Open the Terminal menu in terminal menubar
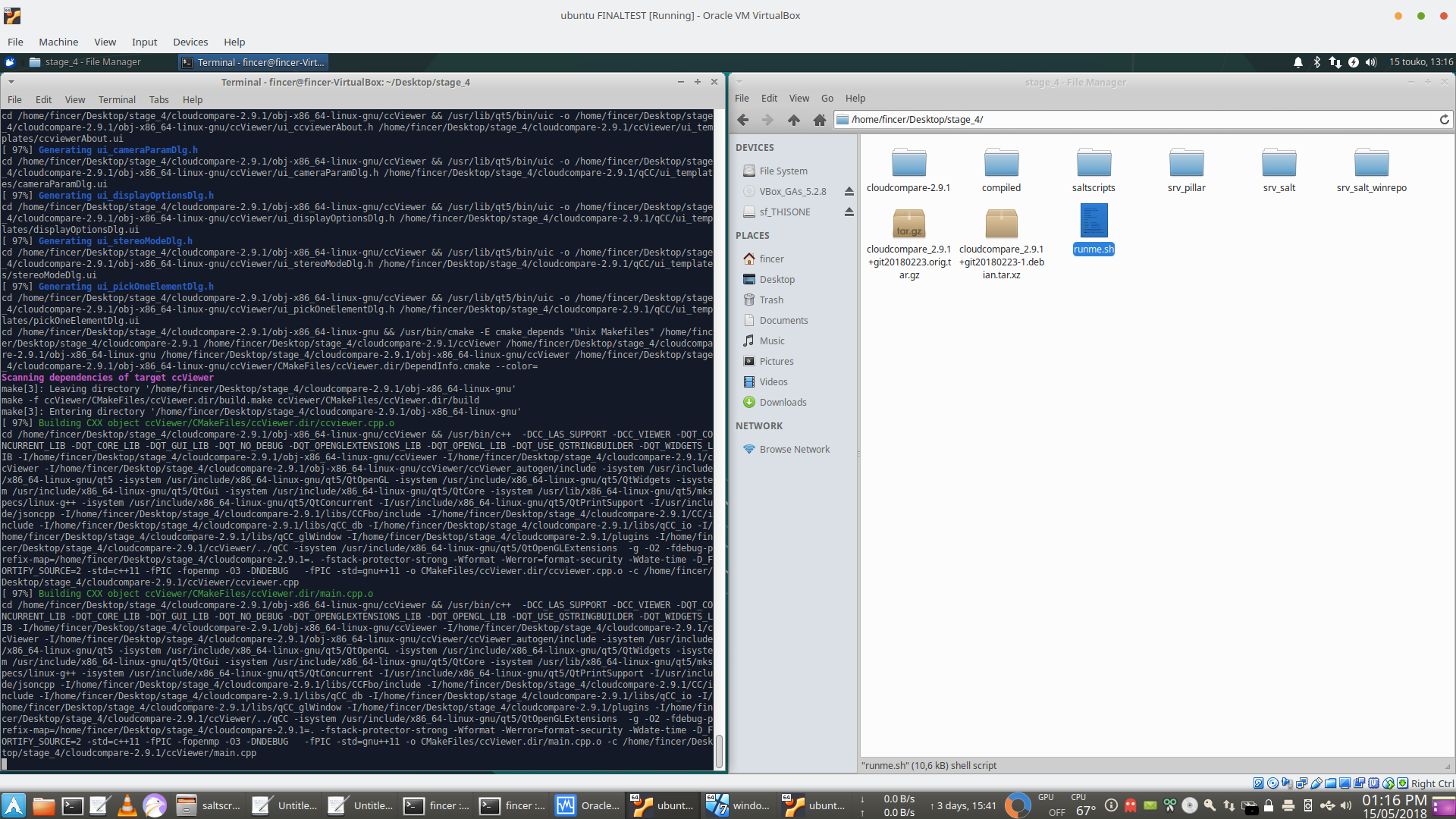Screen dimensions: 1456x819 pos(117,99)
